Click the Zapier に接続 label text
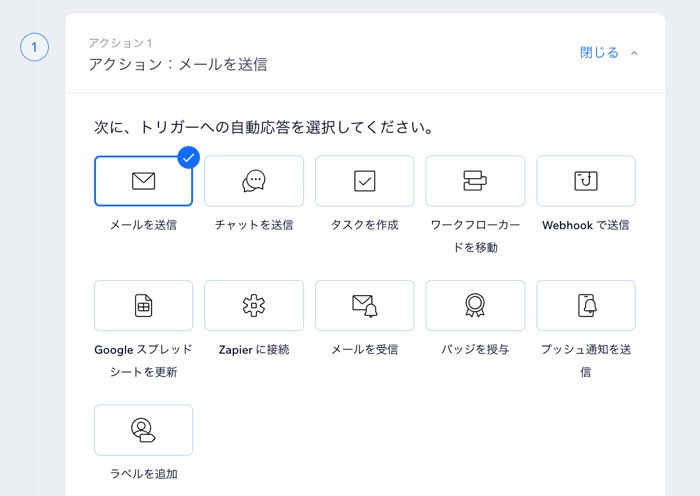Image resolution: width=700 pixels, height=496 pixels. pos(254,350)
